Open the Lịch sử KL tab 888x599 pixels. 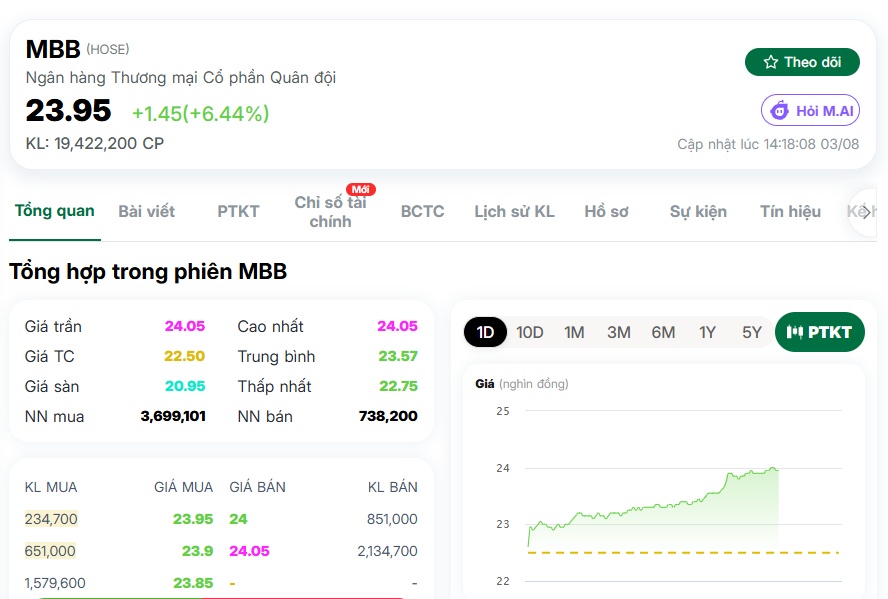tap(514, 211)
